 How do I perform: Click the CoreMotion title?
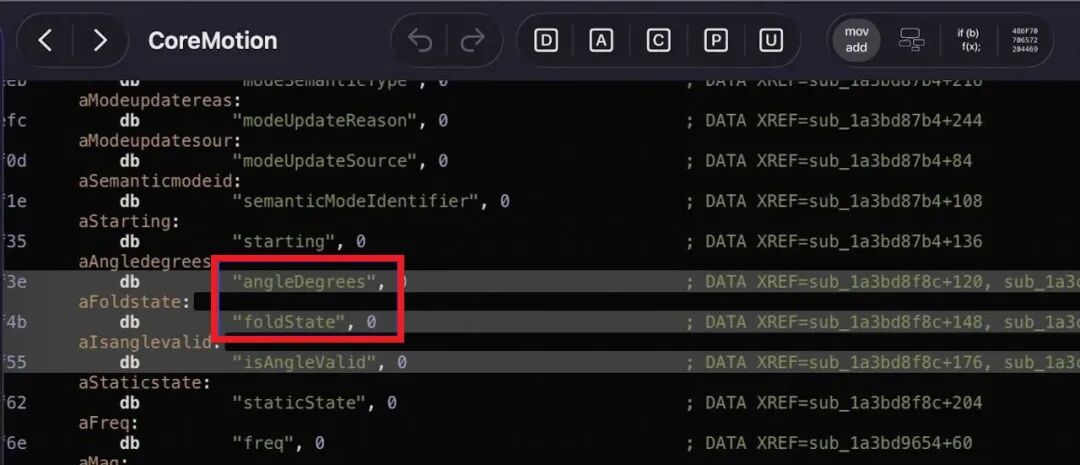pyautogui.click(x=212, y=41)
